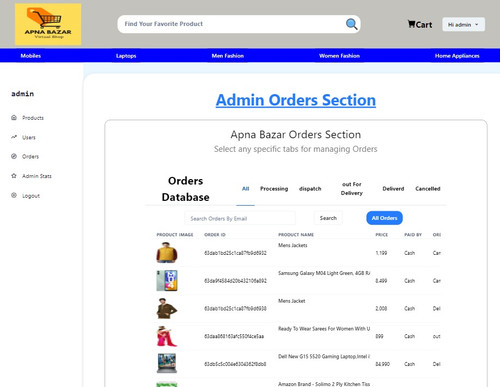Click the Mens Jacket product thumbnail
This screenshot has height=387, width=500.
[x=167, y=308]
